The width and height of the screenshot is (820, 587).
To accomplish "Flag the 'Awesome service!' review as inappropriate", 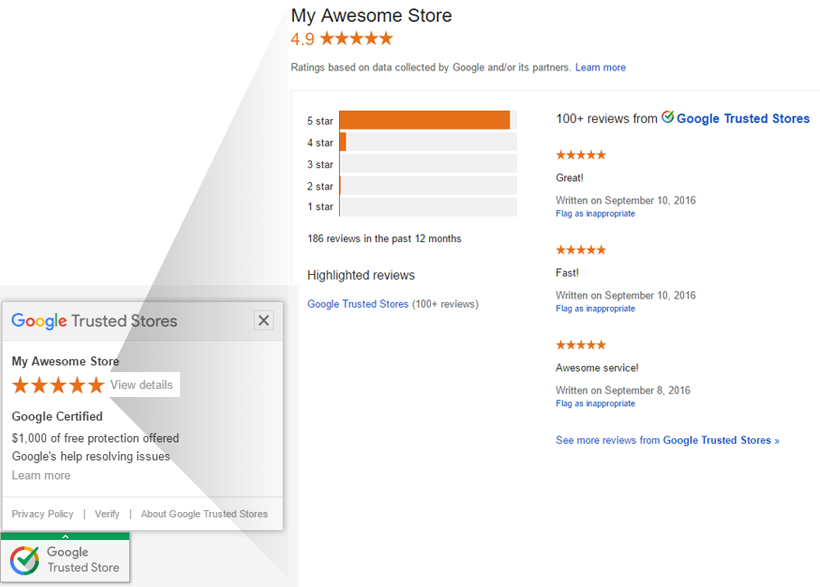I will 595,404.
